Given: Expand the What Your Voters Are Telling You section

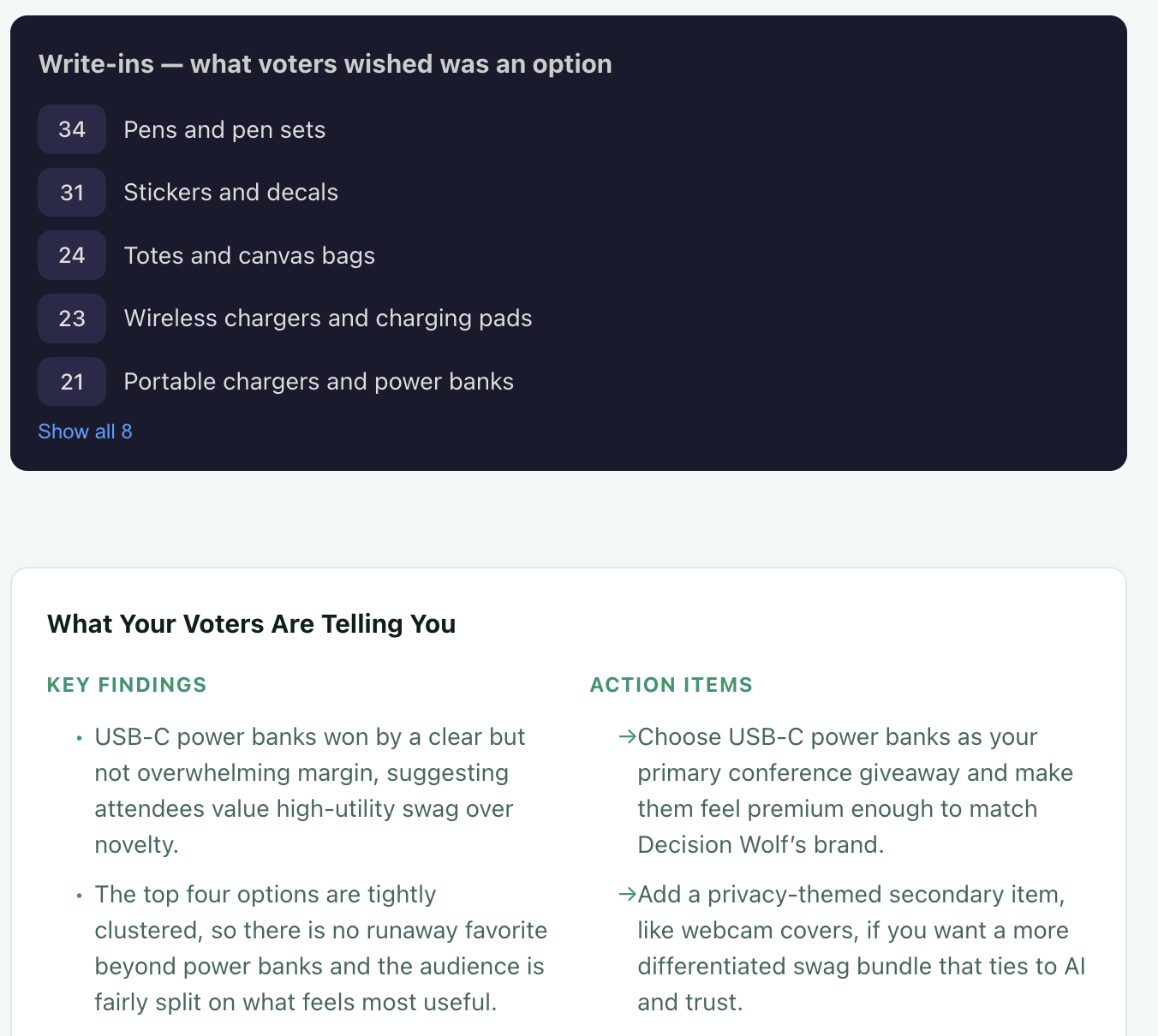Looking at the screenshot, I should tap(252, 624).
